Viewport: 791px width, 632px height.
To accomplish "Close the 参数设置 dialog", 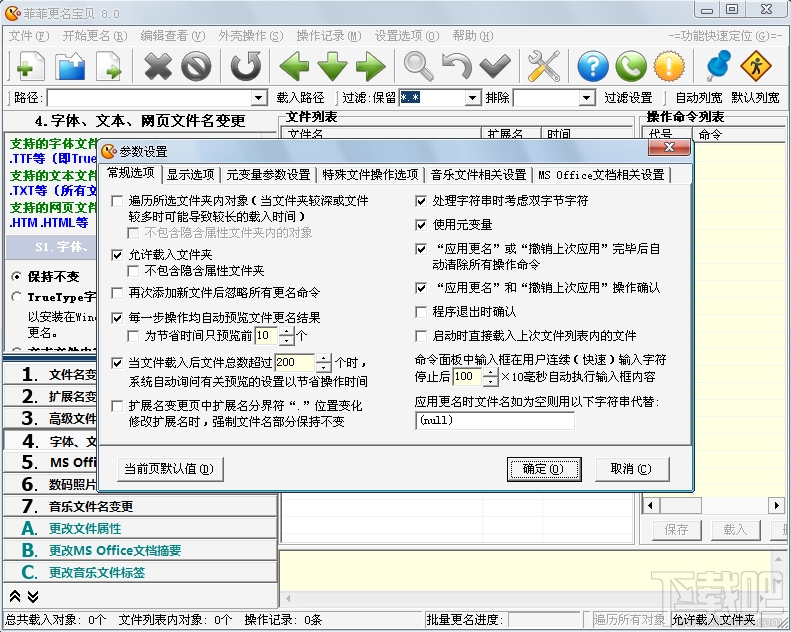I will point(669,147).
